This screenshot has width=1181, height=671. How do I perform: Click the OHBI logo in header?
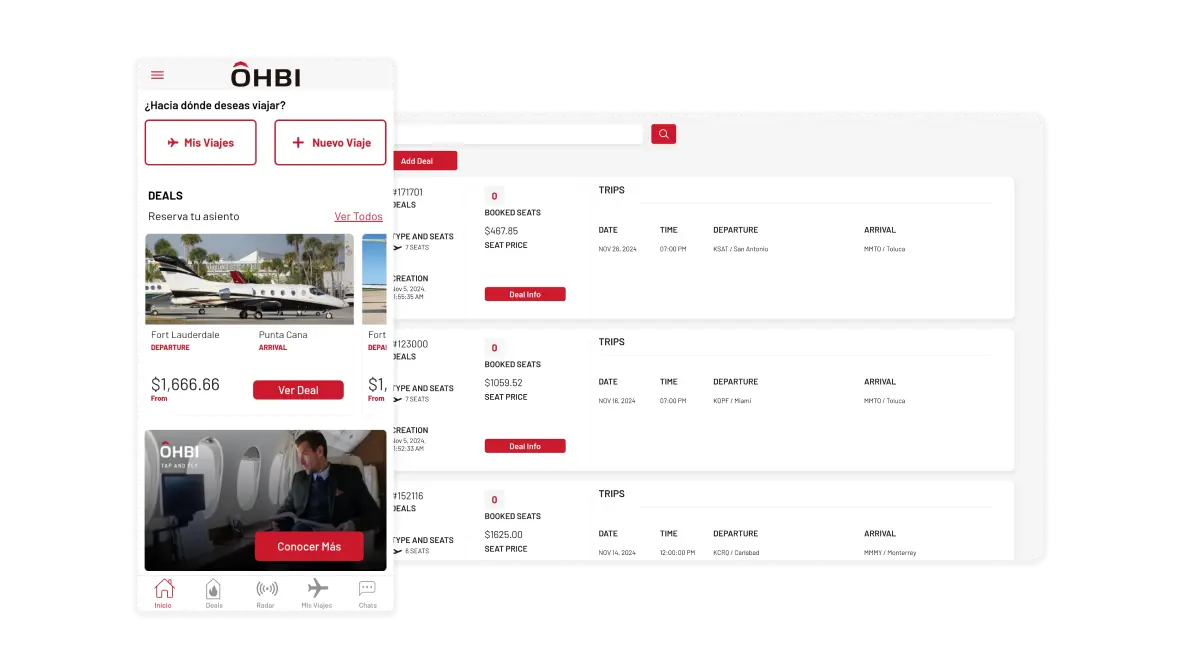[265, 75]
